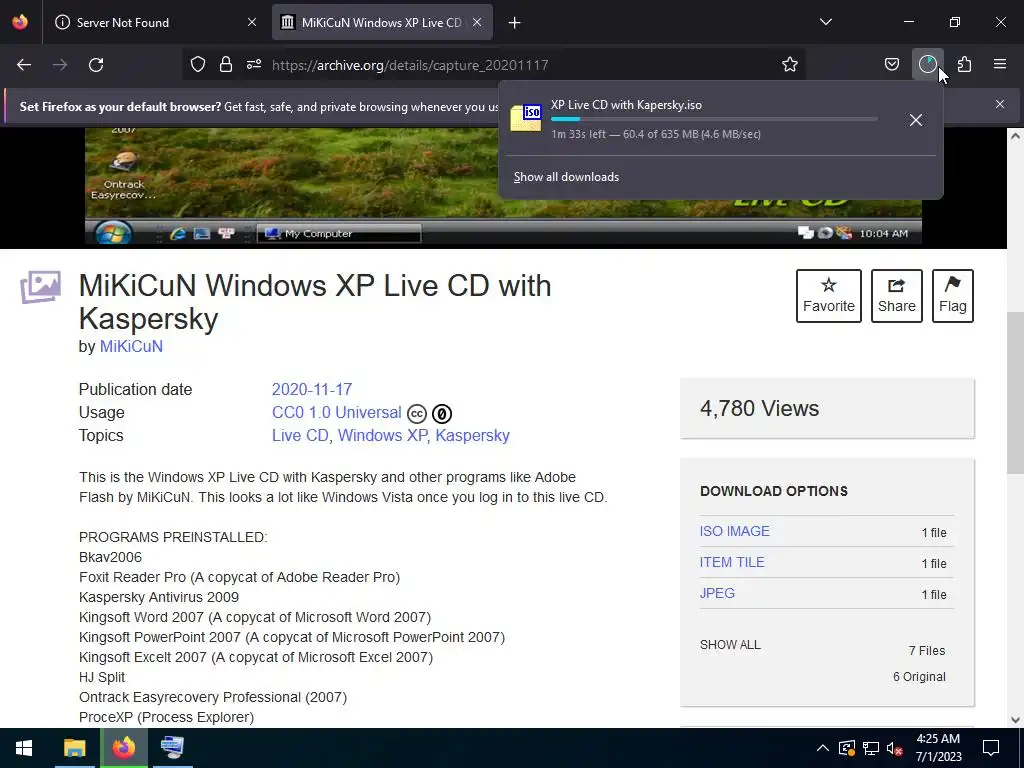Reload the current page
The image size is (1024, 768).
click(96, 65)
